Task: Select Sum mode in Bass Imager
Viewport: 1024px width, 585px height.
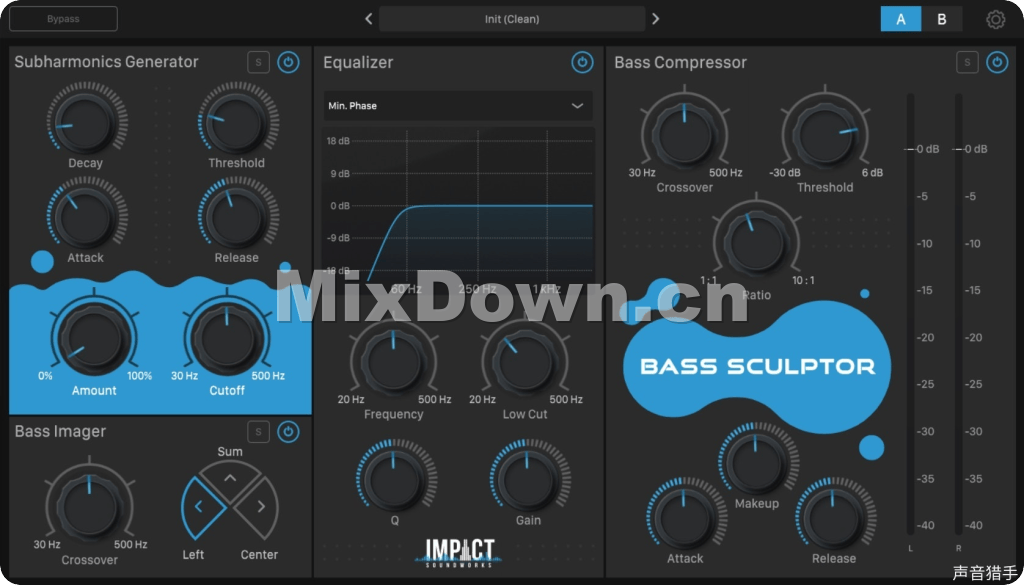Action: coord(230,479)
